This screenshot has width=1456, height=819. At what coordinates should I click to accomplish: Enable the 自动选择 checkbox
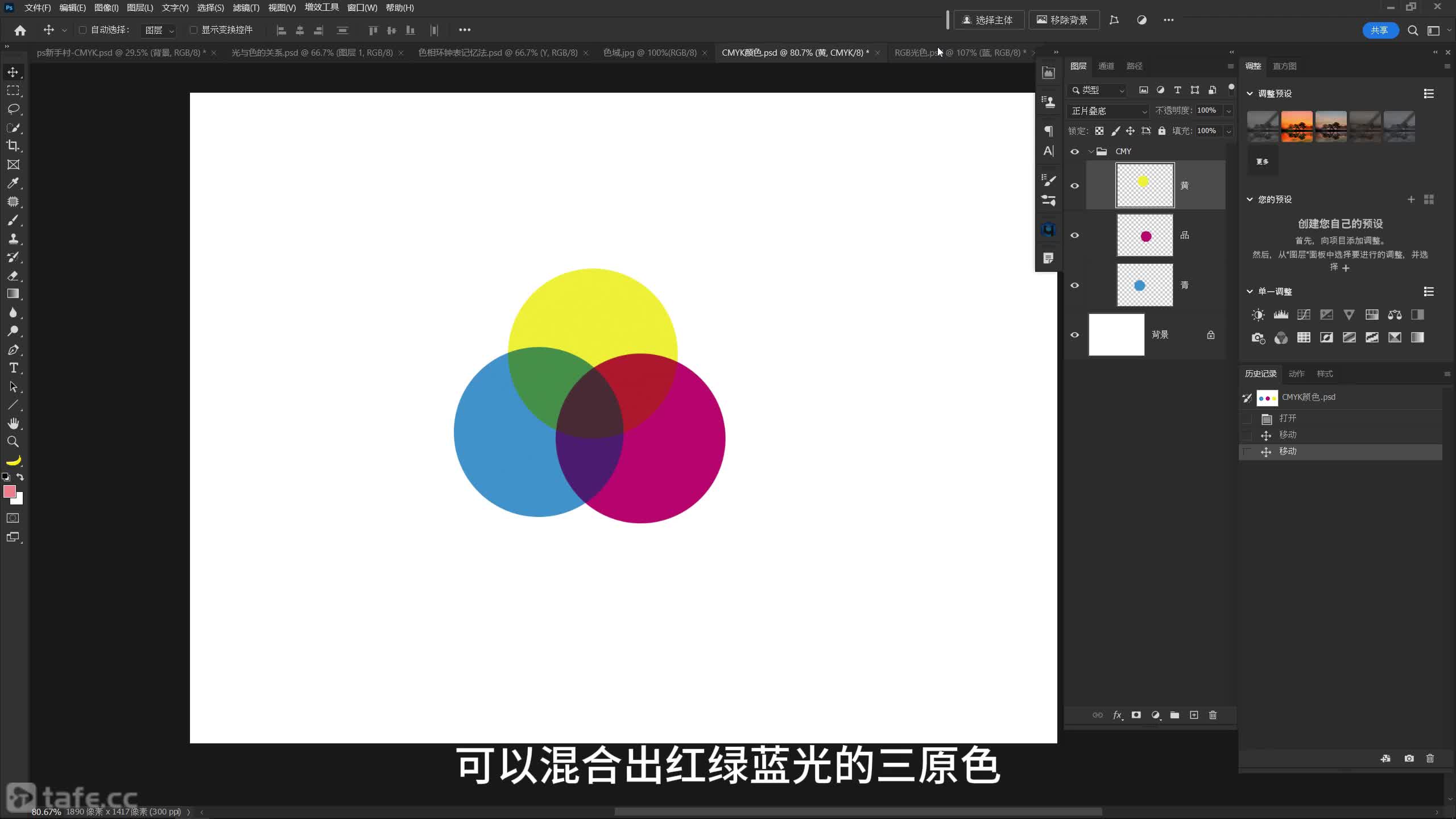pos(82,30)
